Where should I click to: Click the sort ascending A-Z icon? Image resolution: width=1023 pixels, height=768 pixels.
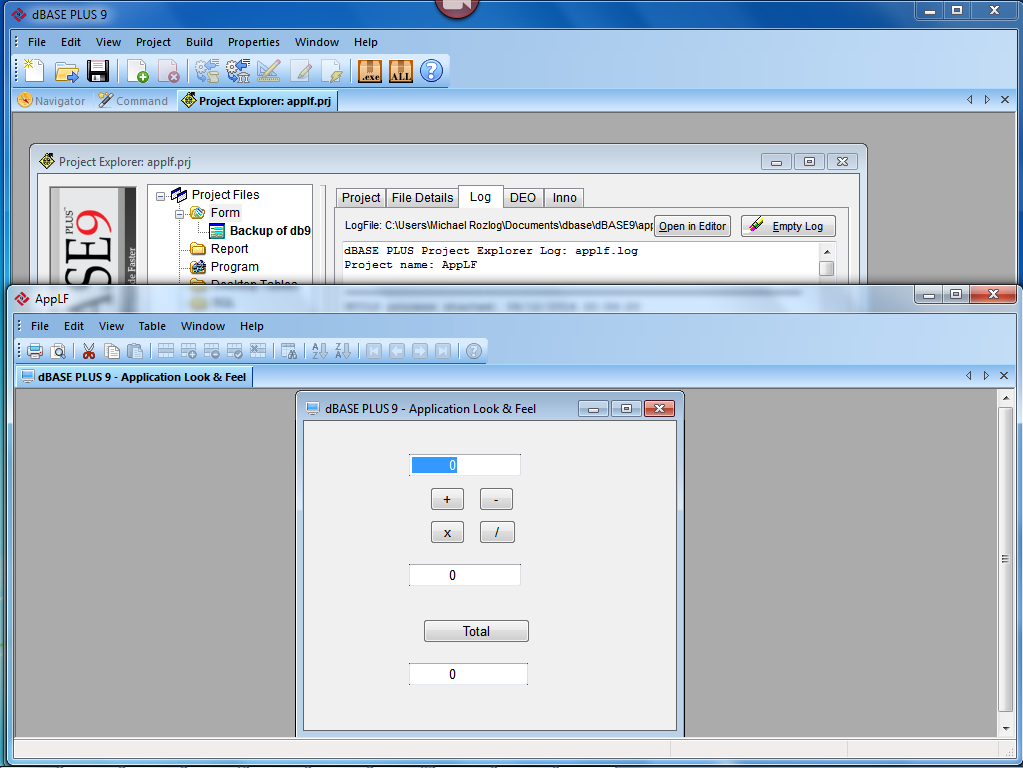tap(320, 351)
